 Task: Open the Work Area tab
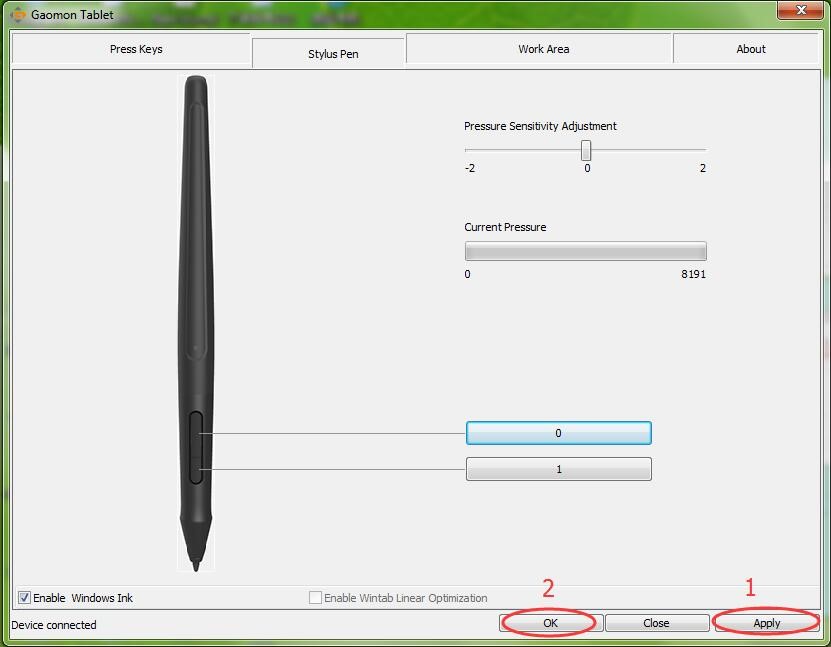coord(540,49)
